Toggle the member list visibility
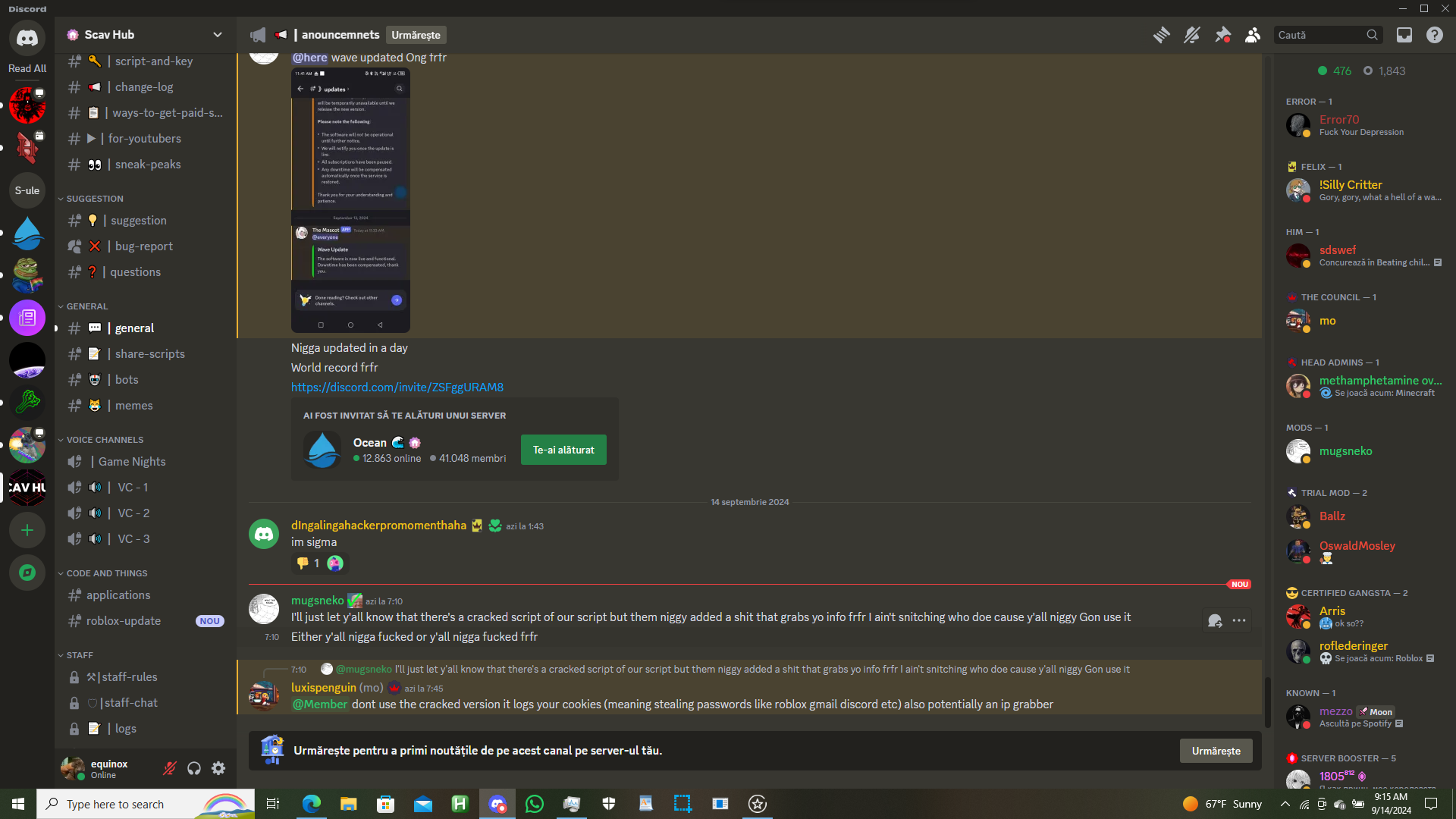This screenshot has width=1456, height=819. click(x=1253, y=35)
